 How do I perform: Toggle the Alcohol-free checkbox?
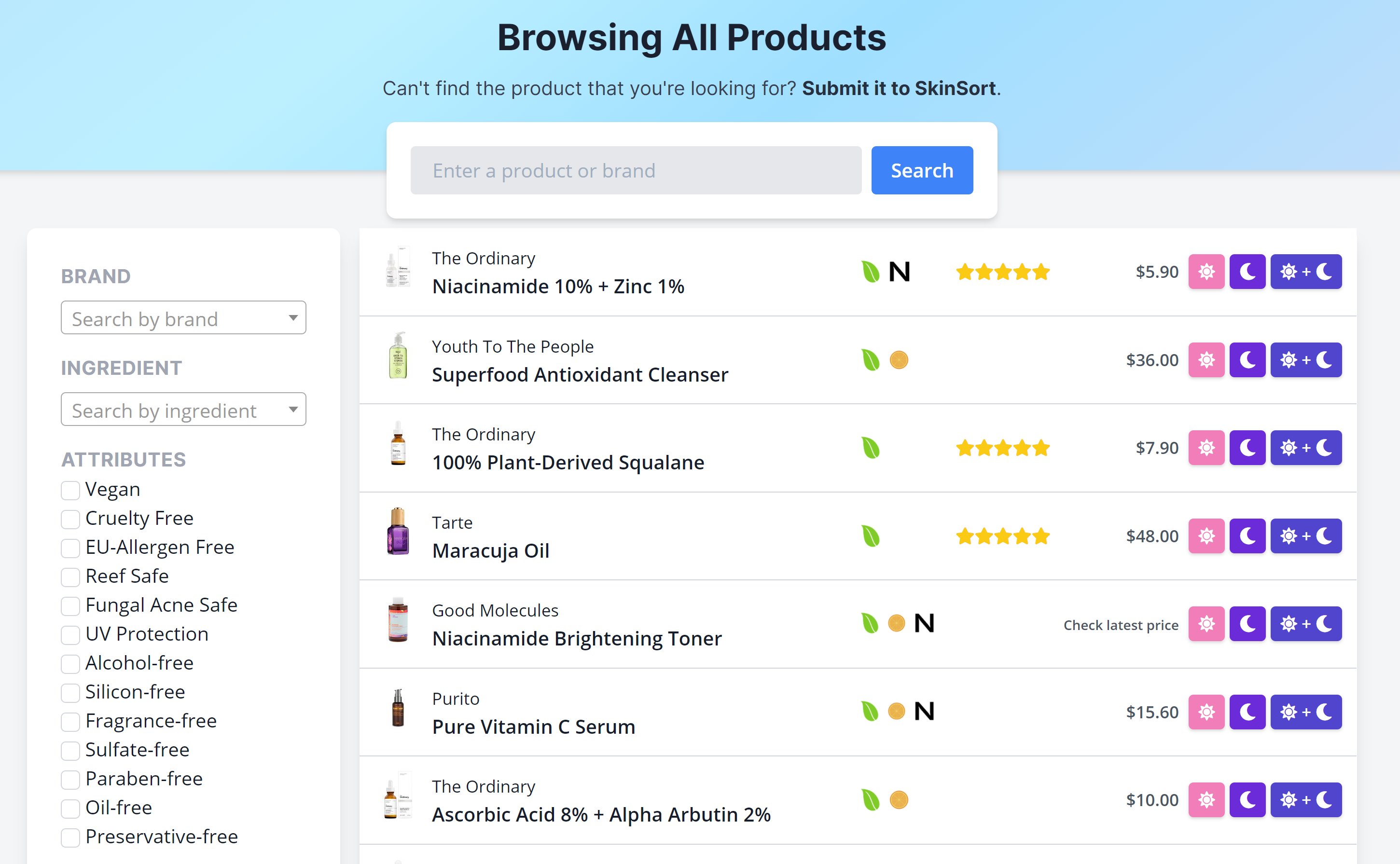coord(70,663)
